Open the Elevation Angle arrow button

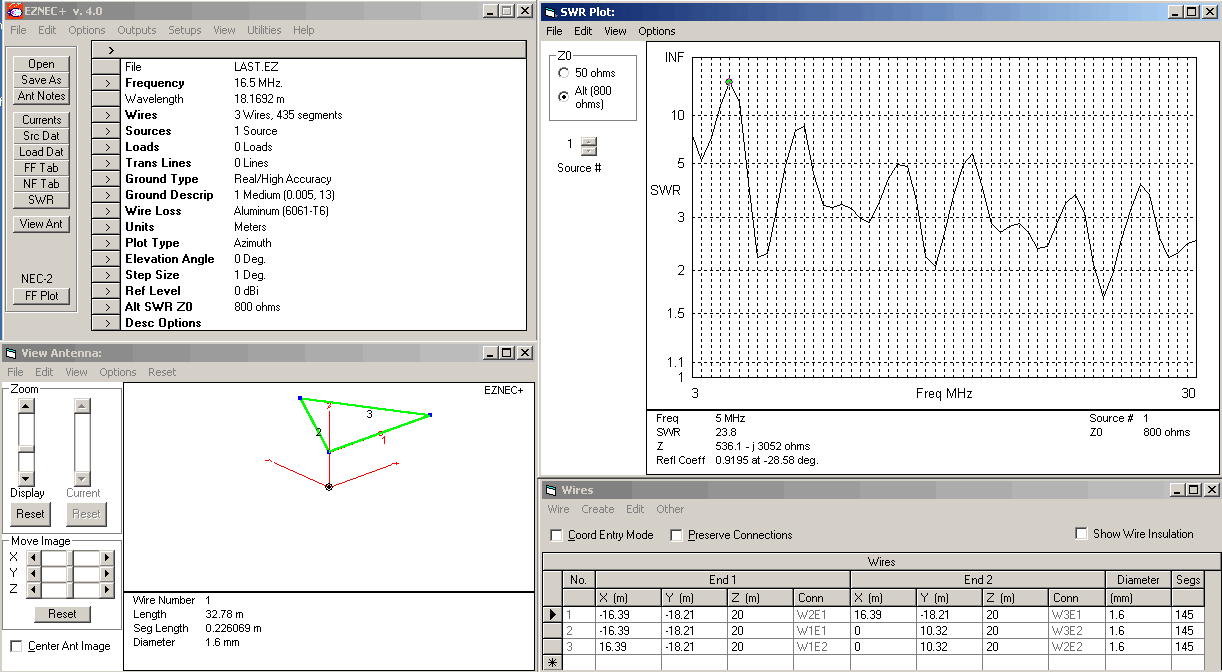click(106, 259)
